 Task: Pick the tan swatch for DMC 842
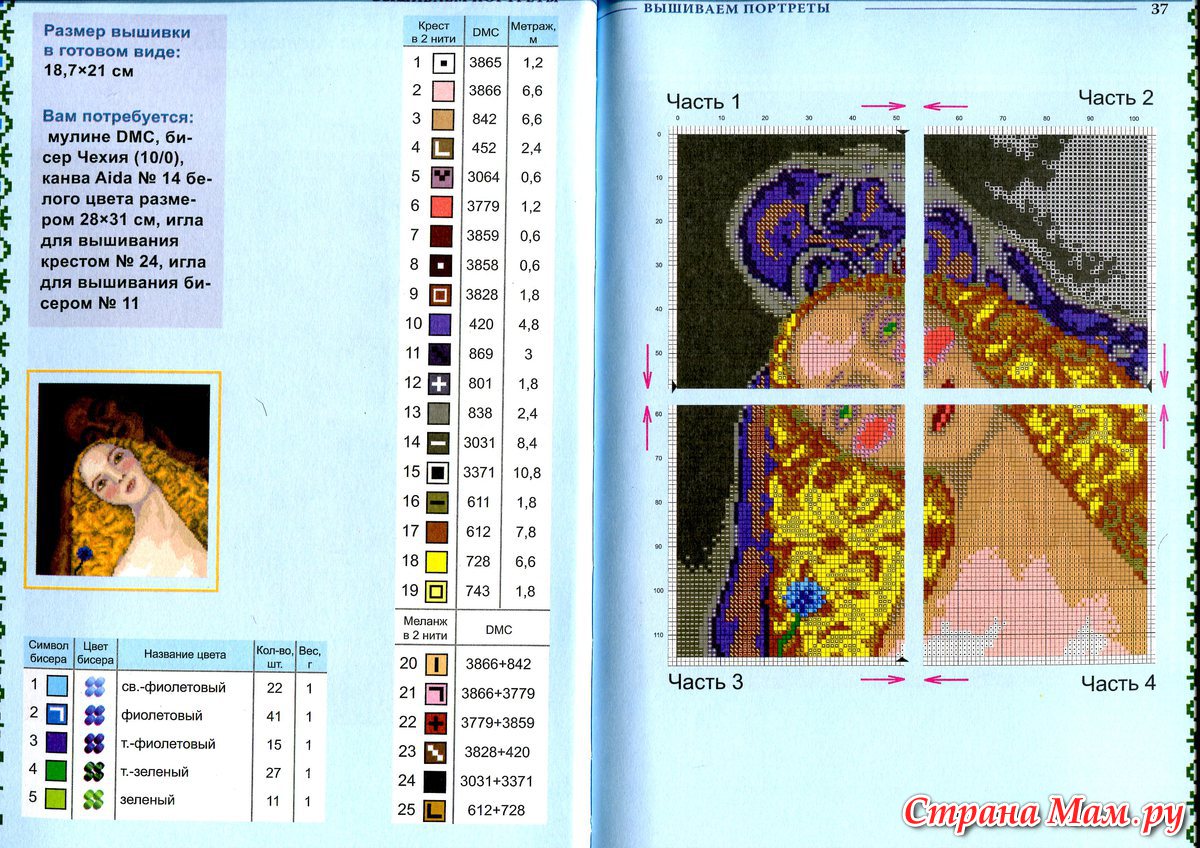pyautogui.click(x=443, y=120)
